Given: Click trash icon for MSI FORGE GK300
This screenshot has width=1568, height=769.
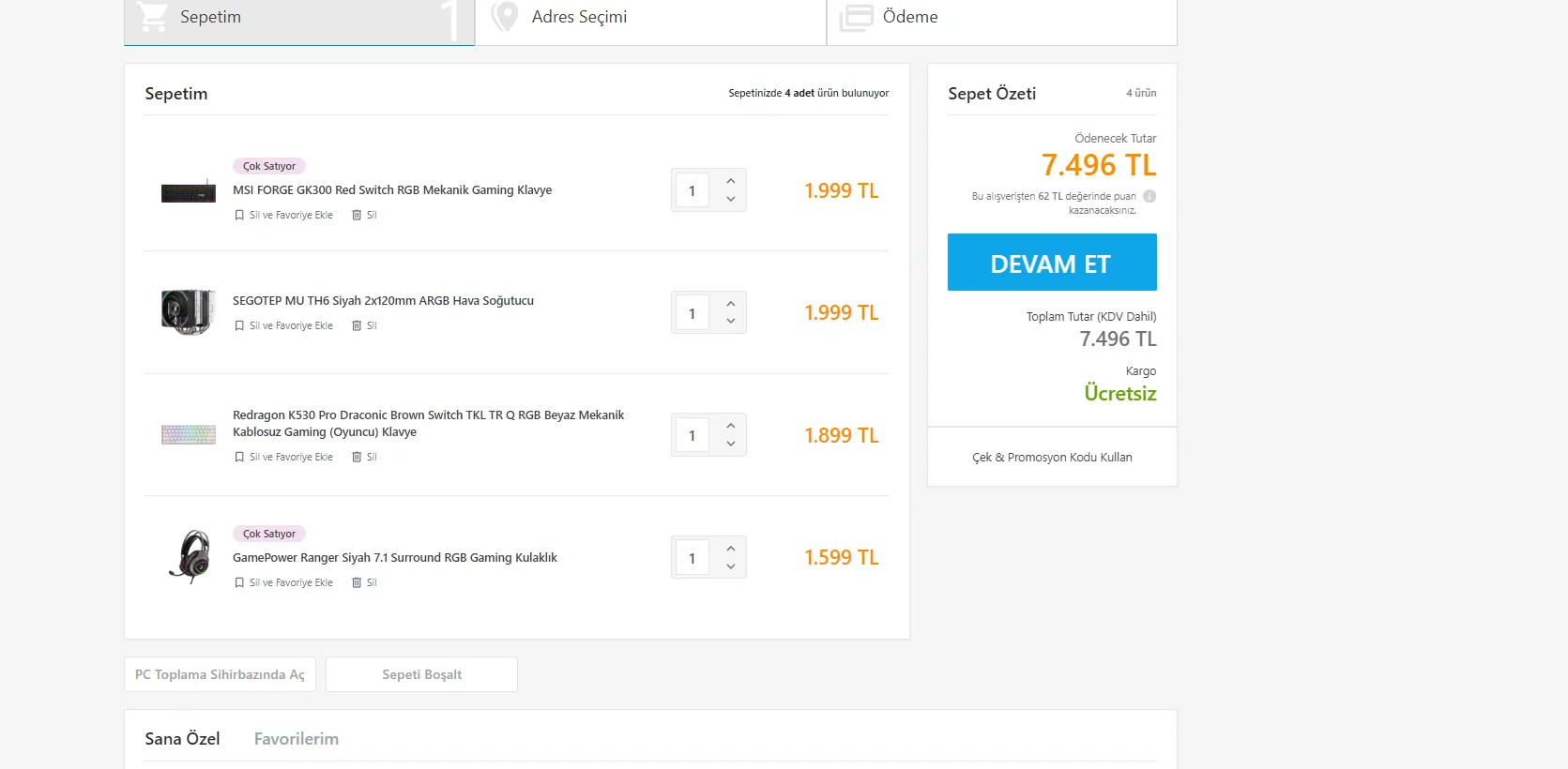Looking at the screenshot, I should [357, 215].
